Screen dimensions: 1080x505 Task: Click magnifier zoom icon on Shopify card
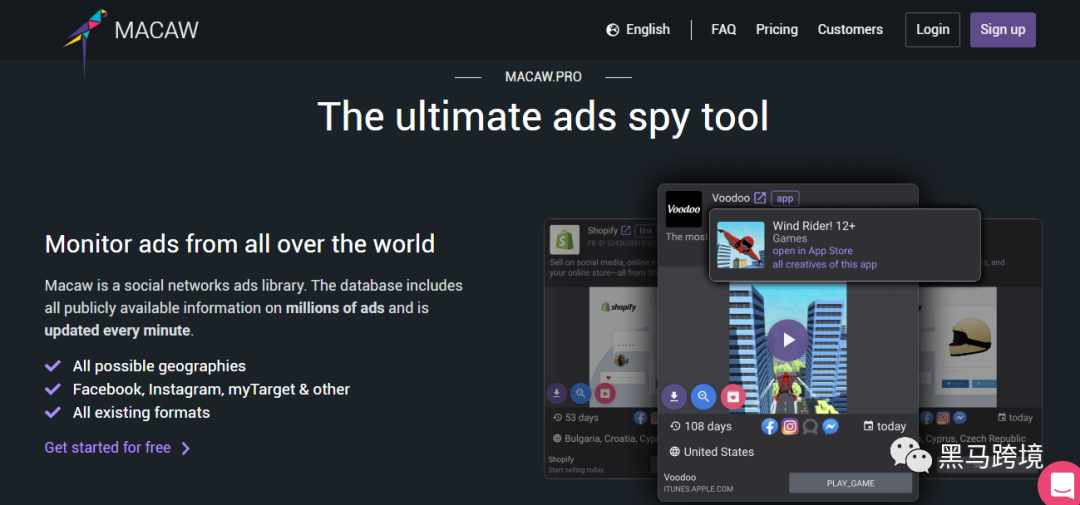581,393
